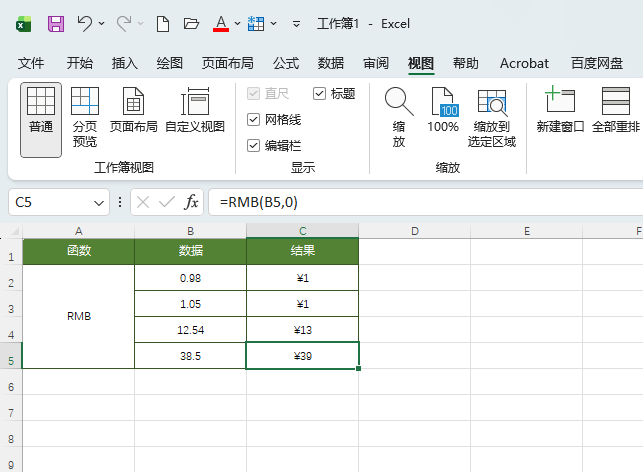
Task: Click the Name Box showing C5
Action: click(x=49, y=202)
